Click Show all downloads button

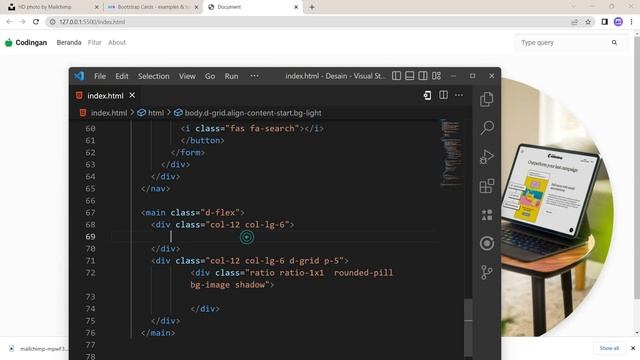[609, 348]
